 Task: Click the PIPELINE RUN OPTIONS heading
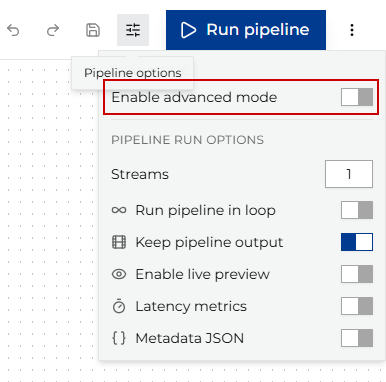187,140
